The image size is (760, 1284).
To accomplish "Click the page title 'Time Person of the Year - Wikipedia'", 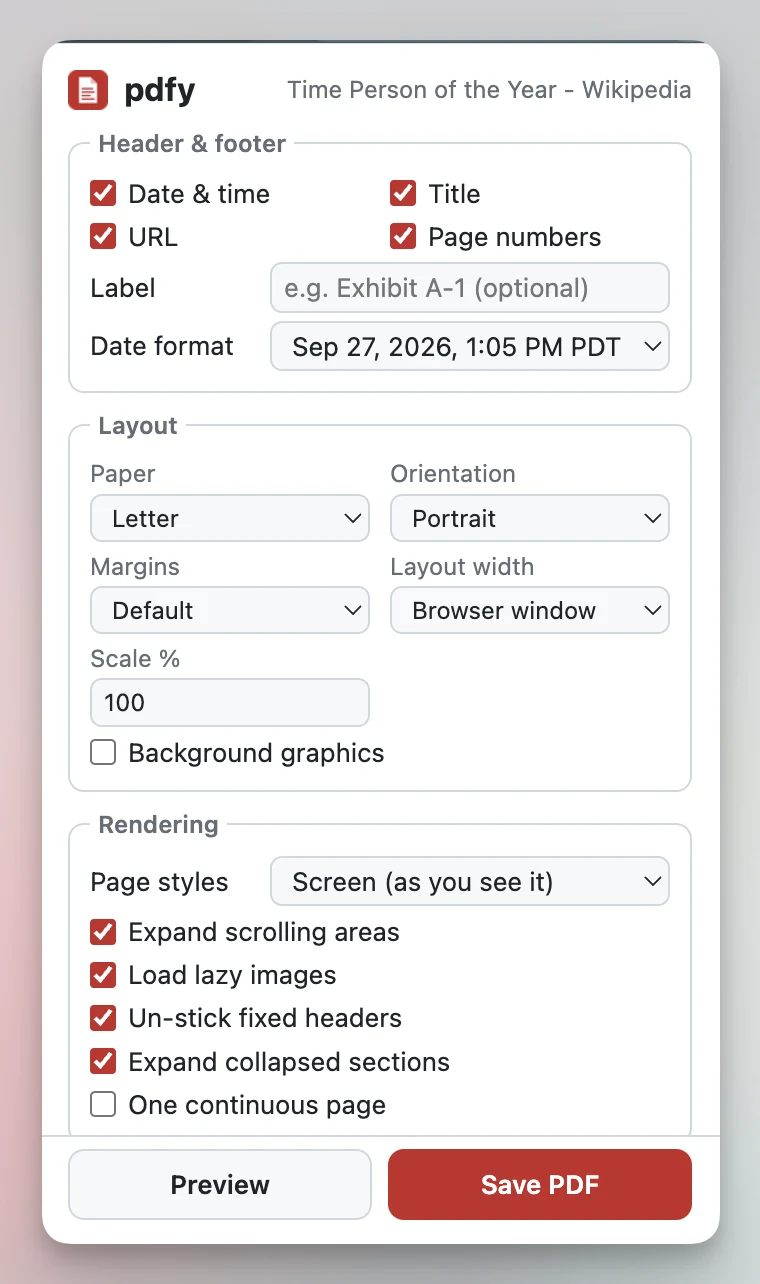I will click(489, 90).
